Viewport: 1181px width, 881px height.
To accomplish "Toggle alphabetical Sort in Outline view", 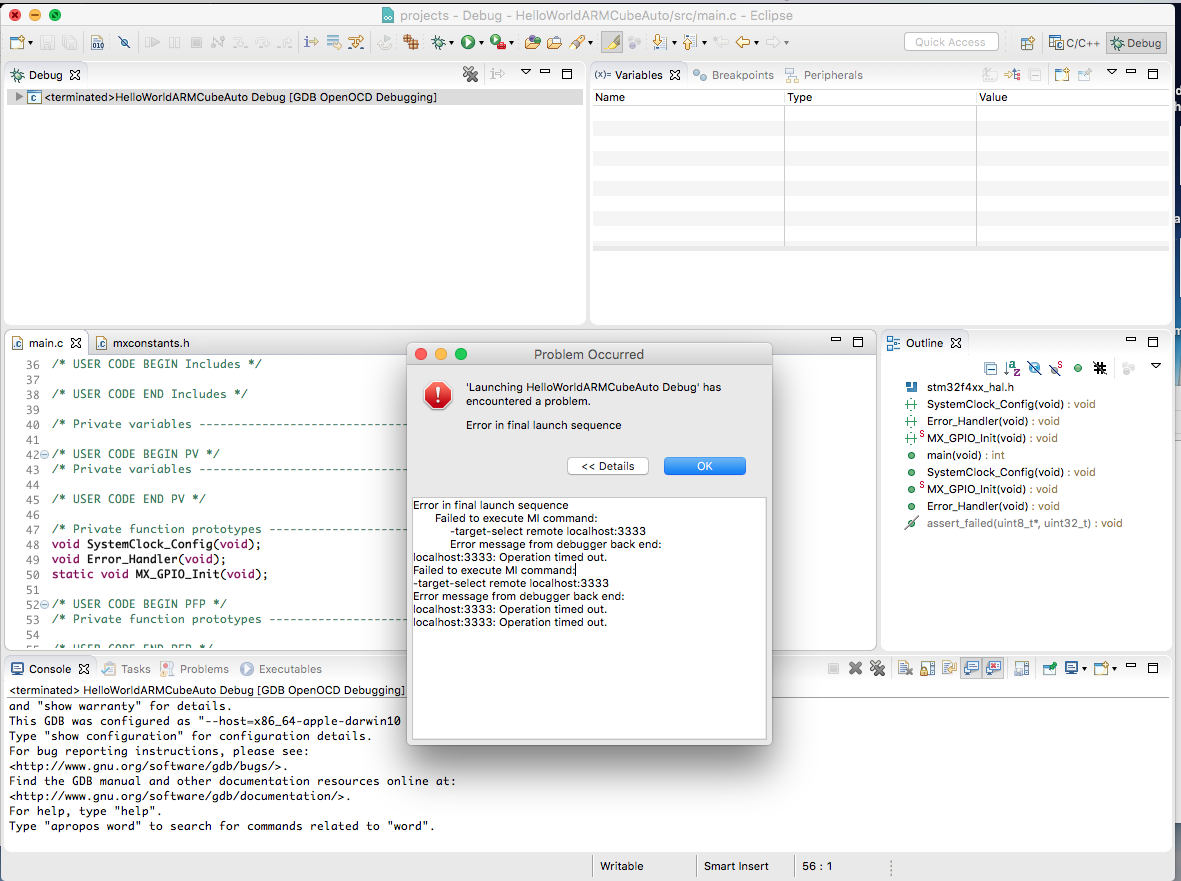I will (x=1012, y=368).
